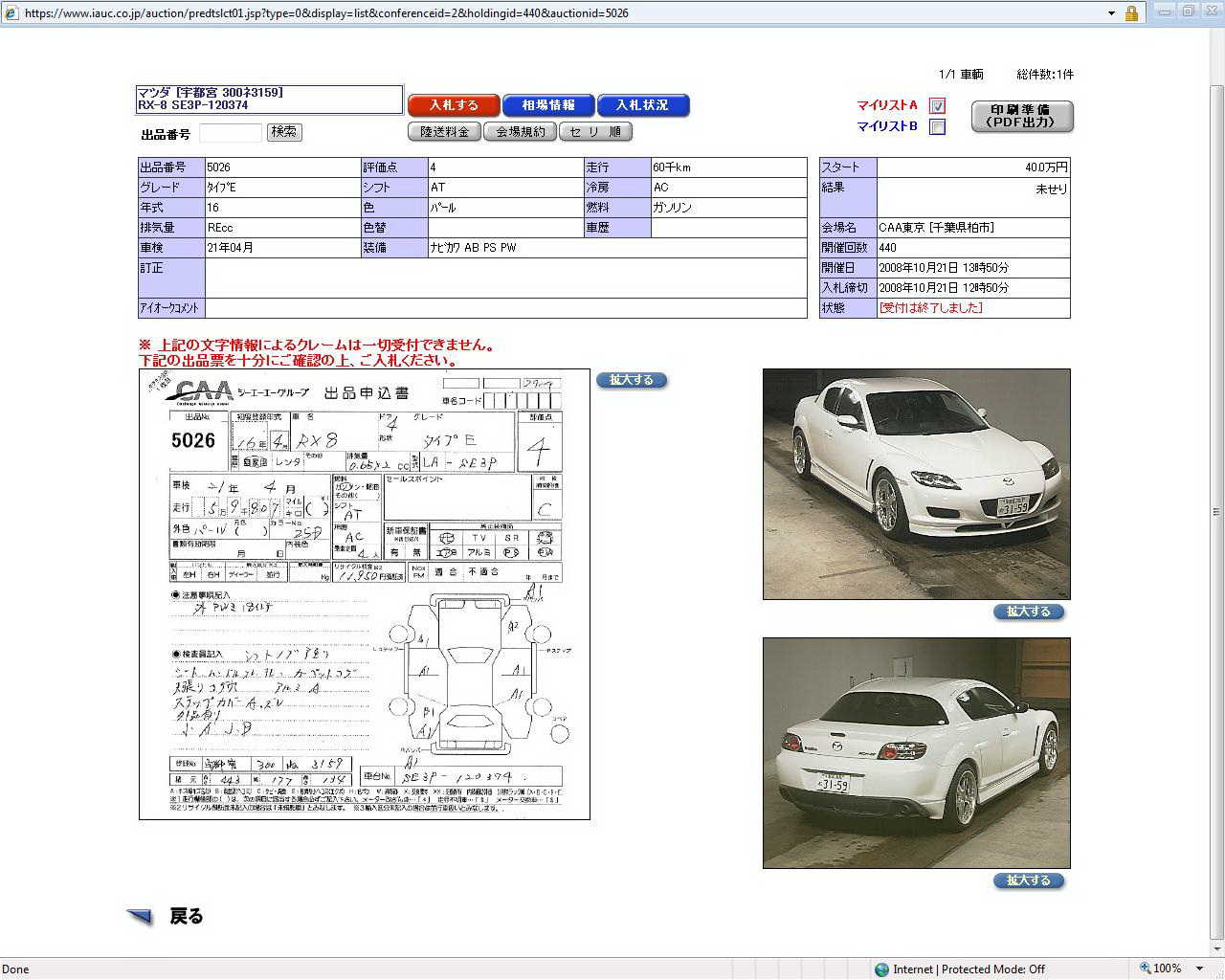Screen dimensions: 1225x980
Task: Open the 会場規約 venue rules
Action: point(520,132)
